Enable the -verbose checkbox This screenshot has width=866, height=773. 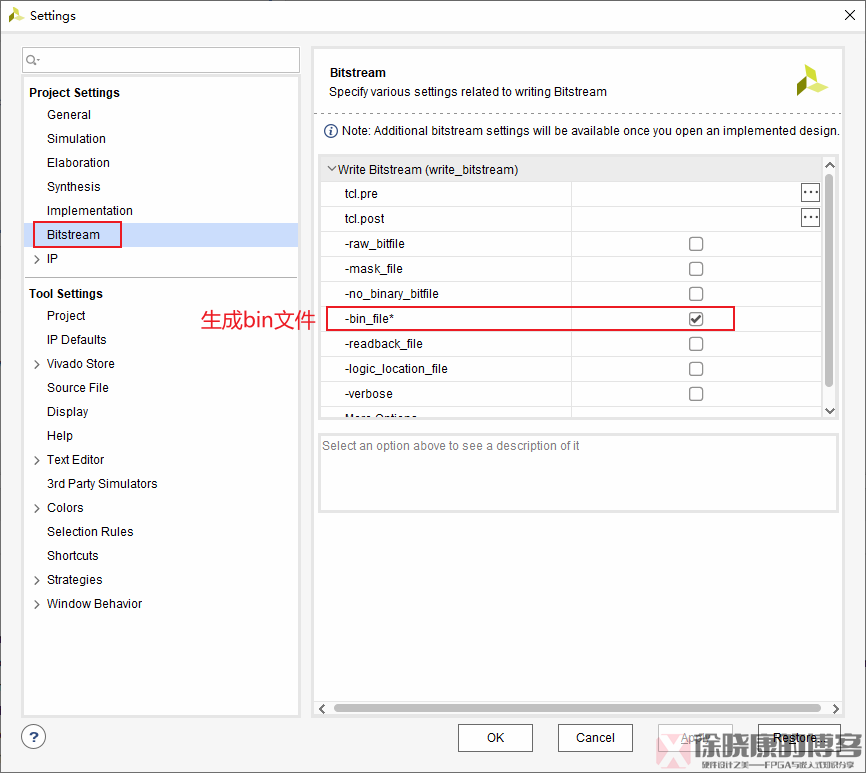point(696,394)
